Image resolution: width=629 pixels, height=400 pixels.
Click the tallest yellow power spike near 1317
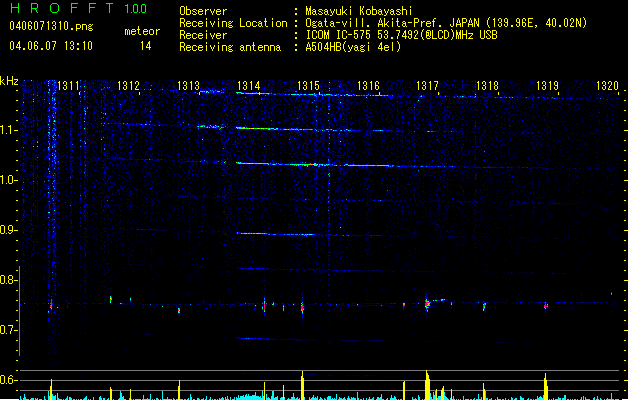click(x=428, y=385)
